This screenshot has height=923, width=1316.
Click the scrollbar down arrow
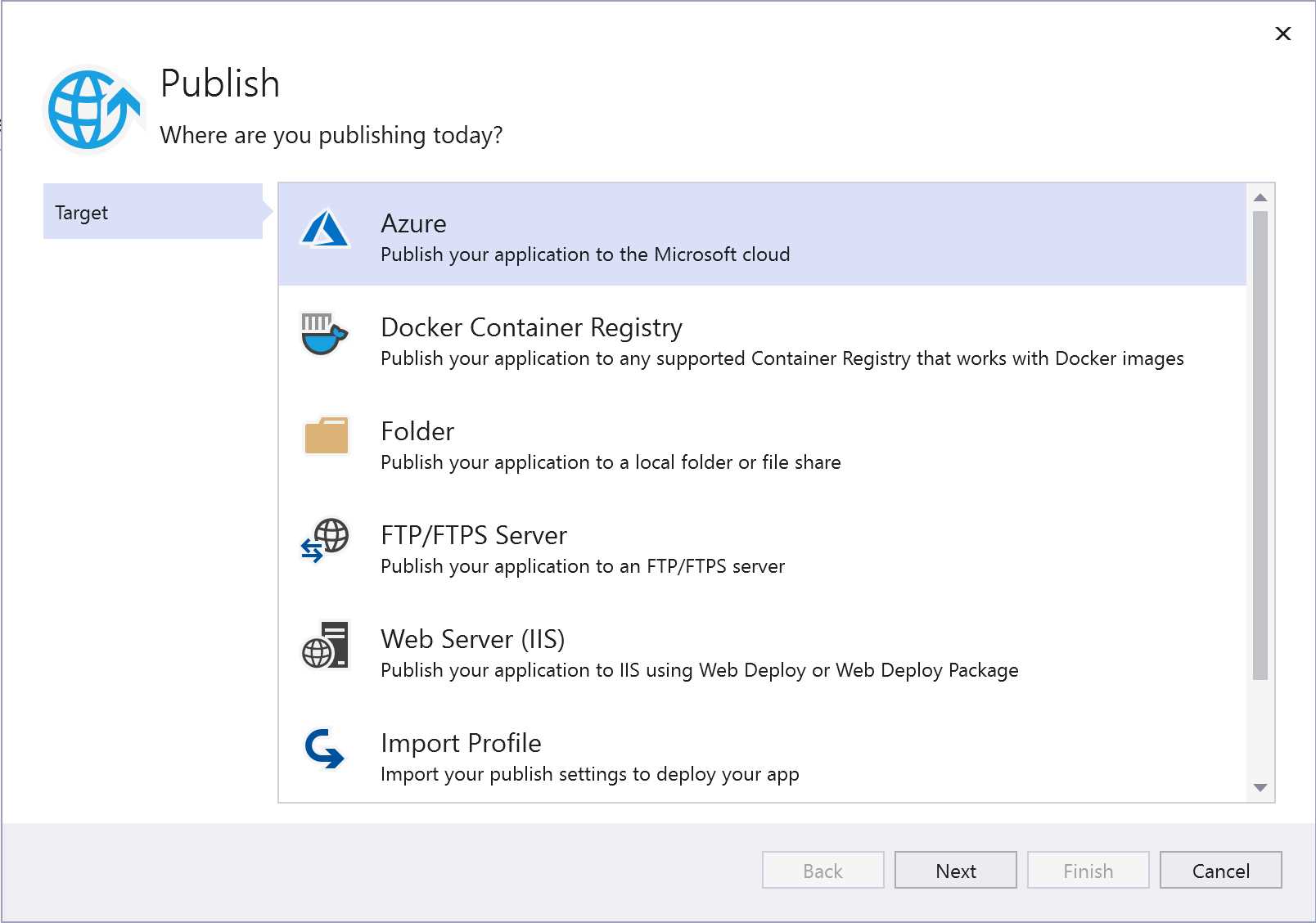(x=1260, y=787)
